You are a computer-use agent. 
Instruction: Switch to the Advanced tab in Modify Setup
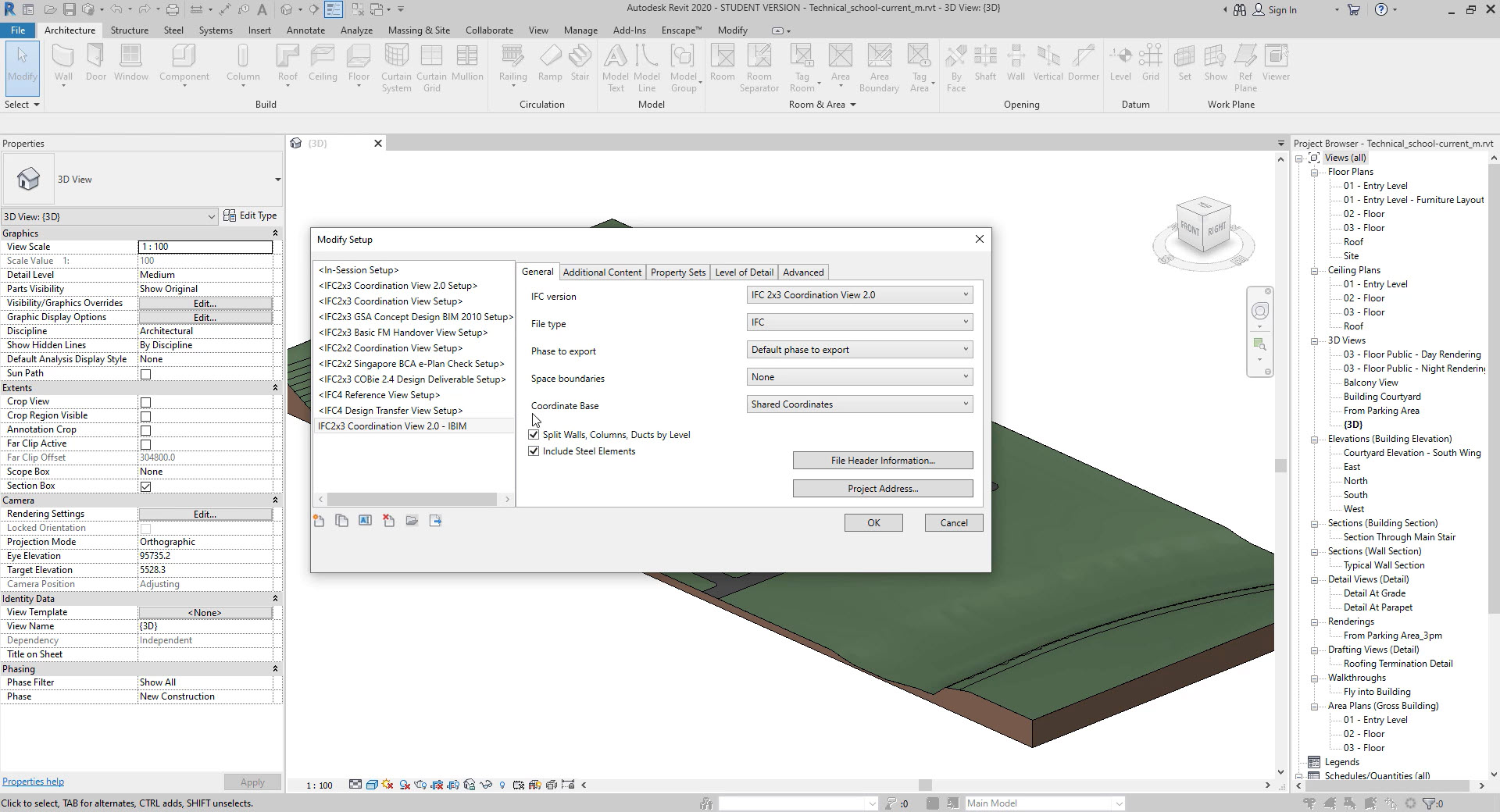[803, 272]
